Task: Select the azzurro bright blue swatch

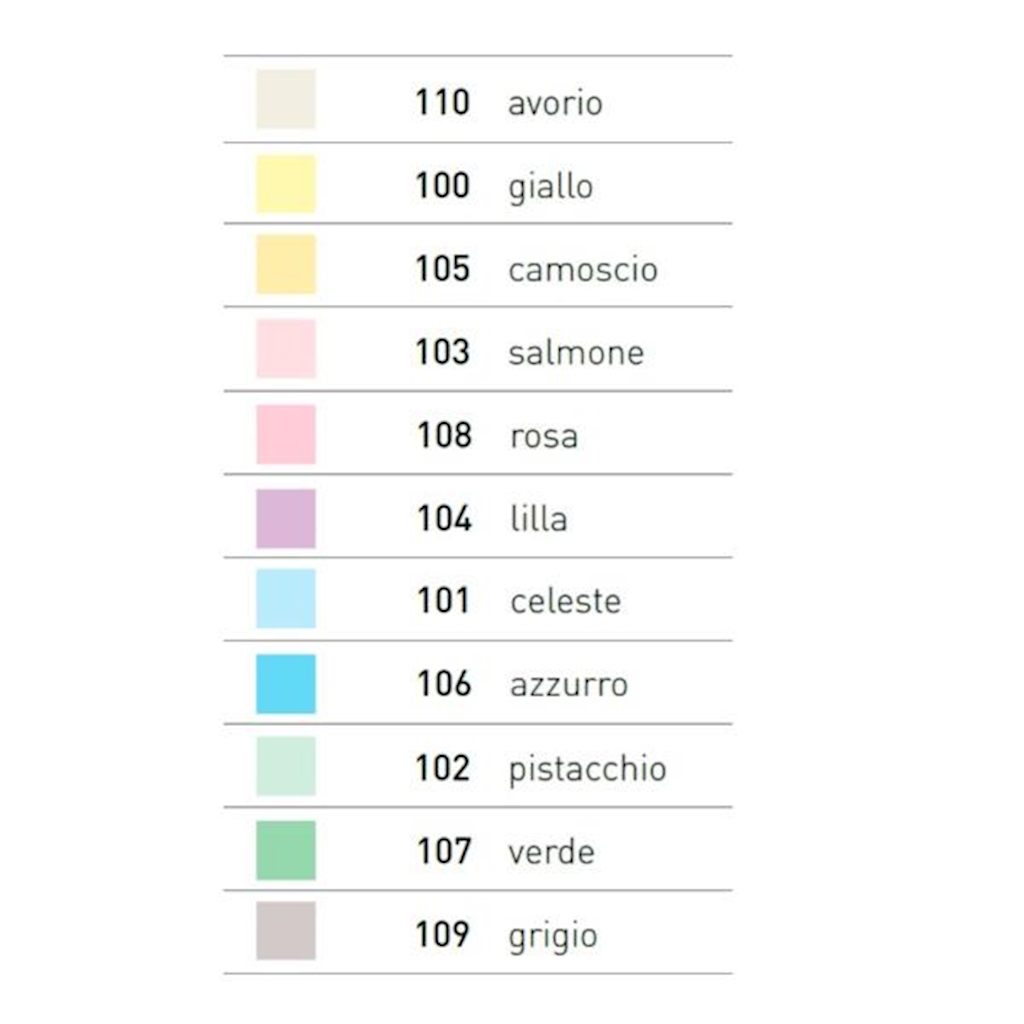Action: pos(286,684)
